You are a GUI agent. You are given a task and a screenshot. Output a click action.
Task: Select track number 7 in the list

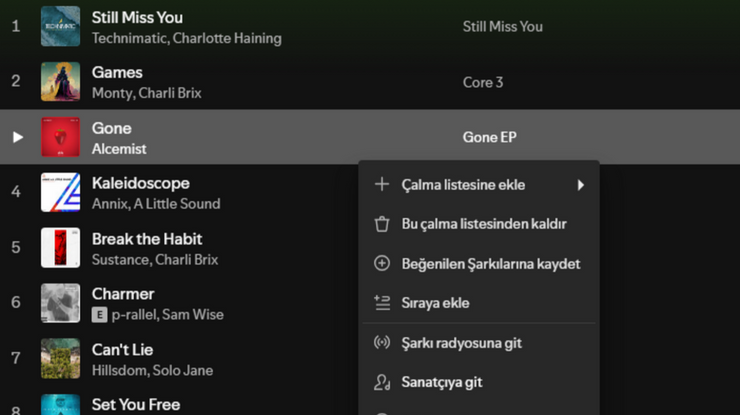(x=16, y=358)
